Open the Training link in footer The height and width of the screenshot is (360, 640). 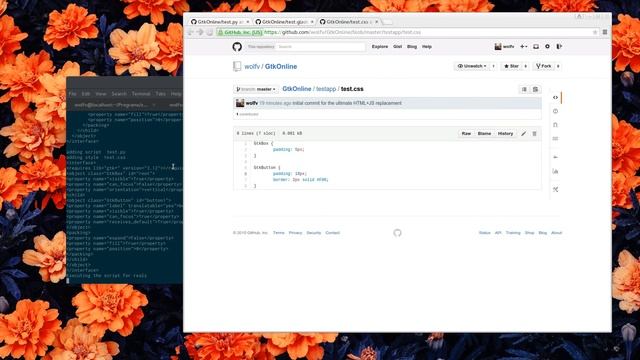click(513, 233)
